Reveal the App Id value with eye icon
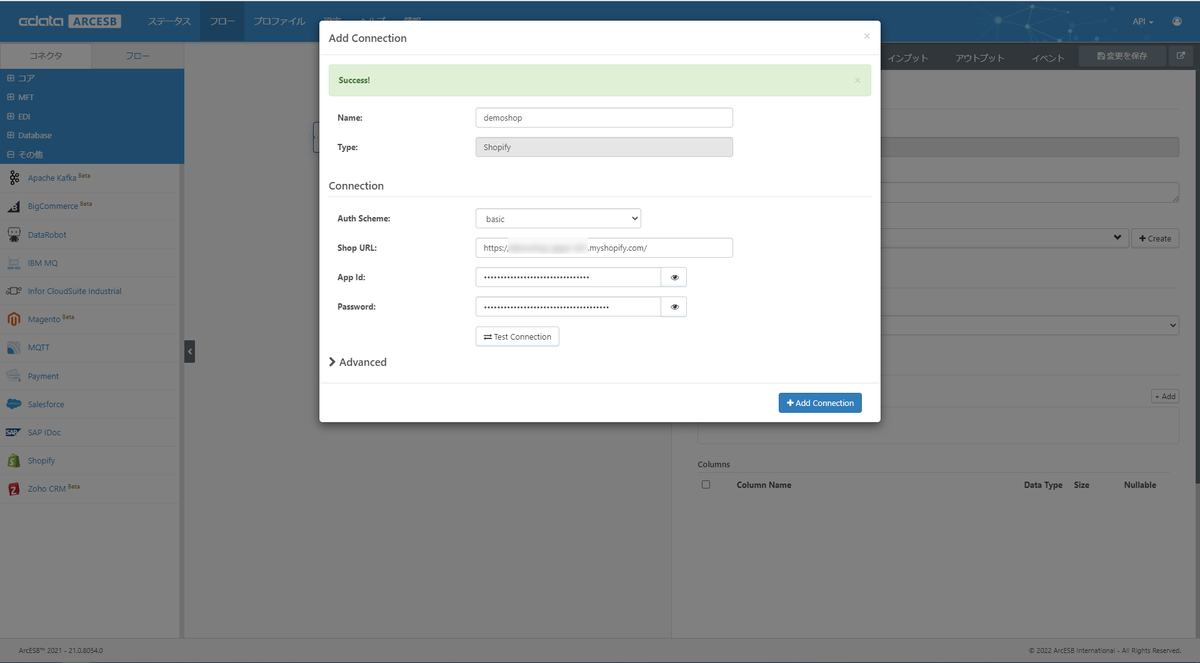 (x=674, y=277)
